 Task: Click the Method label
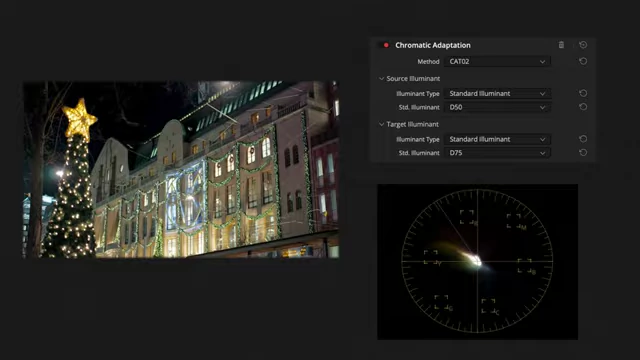[428, 62]
